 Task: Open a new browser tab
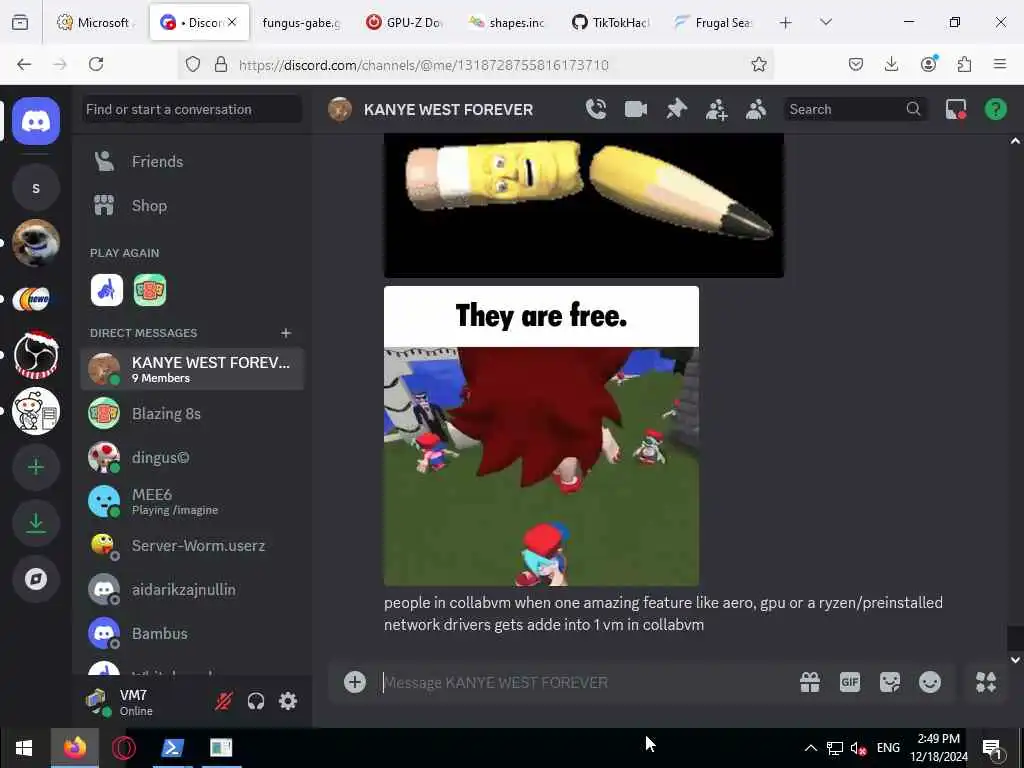click(x=786, y=23)
